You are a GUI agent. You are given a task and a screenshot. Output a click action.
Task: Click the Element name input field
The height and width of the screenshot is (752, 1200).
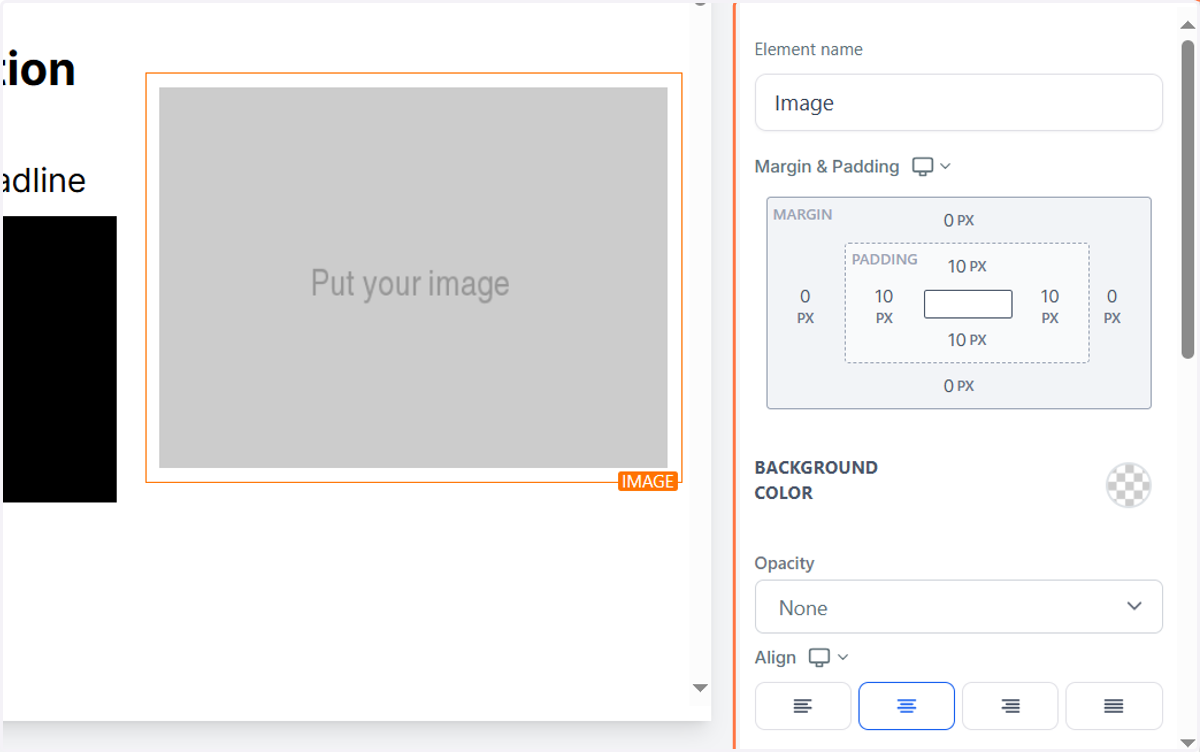[x=959, y=102]
